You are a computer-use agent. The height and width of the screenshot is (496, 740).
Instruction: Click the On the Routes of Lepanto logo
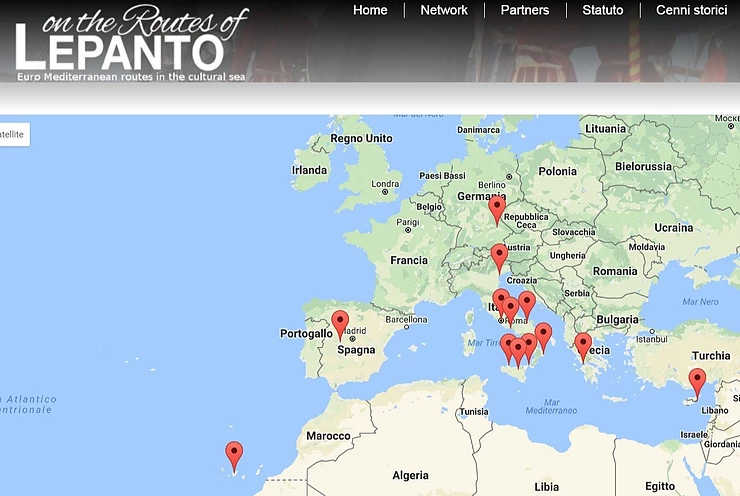coord(131,43)
